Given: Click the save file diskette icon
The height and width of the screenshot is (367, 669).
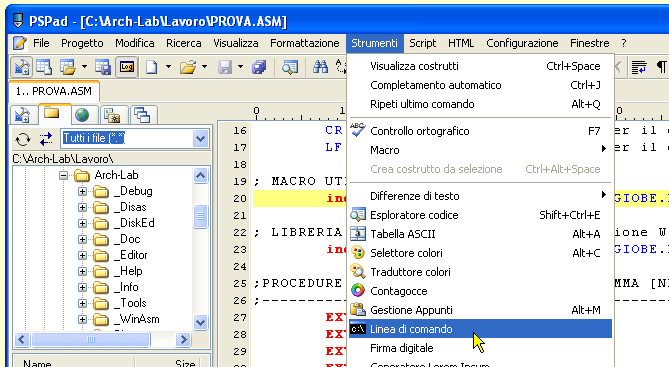Looking at the screenshot, I should pyautogui.click(x=225, y=67).
